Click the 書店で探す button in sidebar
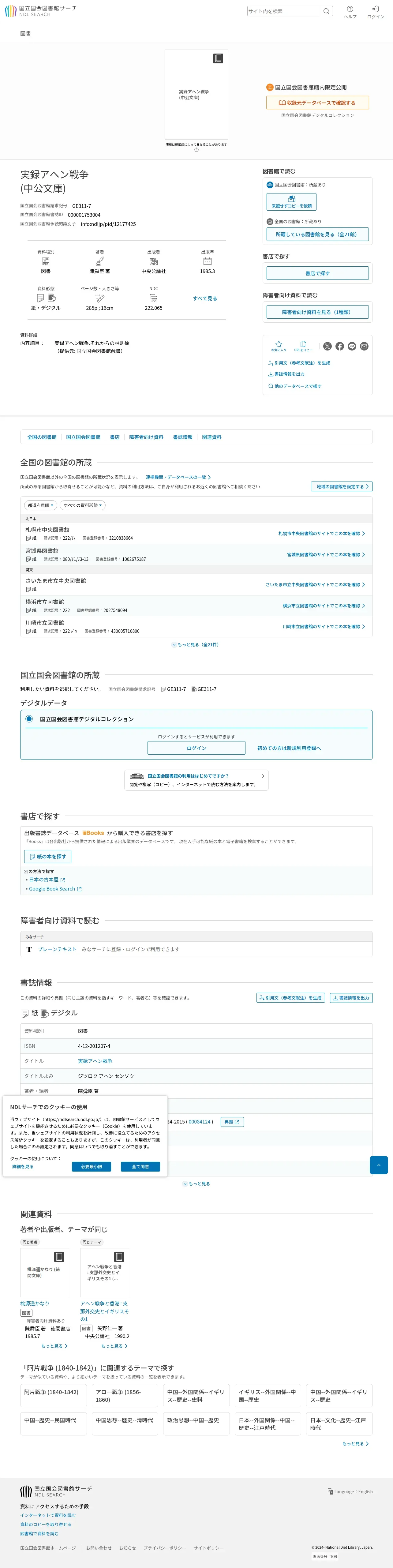This screenshot has width=393, height=1568. [x=318, y=273]
